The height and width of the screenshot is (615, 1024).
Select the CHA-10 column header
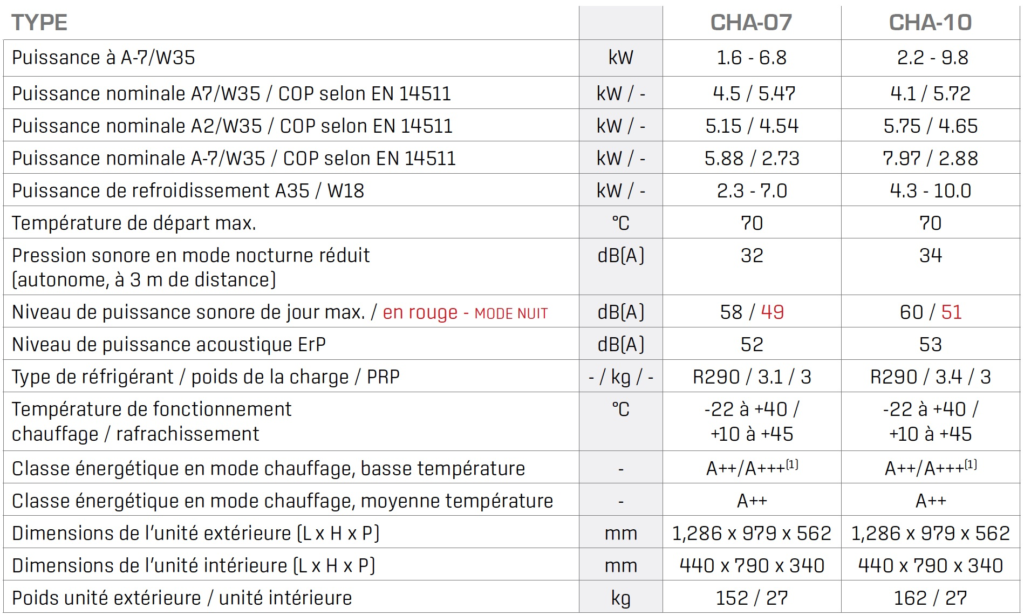click(x=930, y=22)
